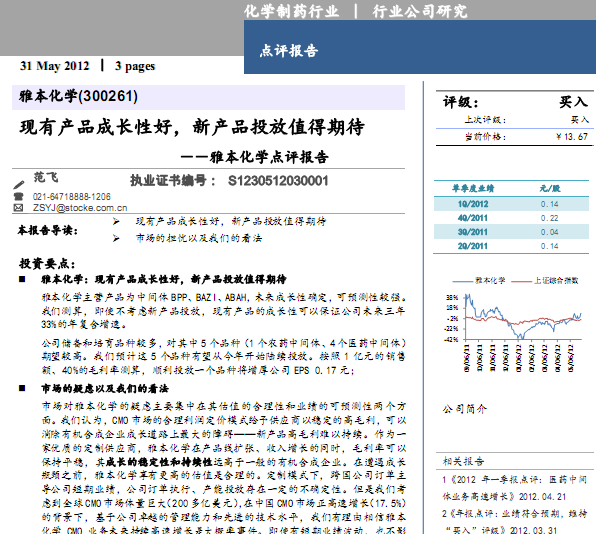
Task: Open related report 2《年报点评：业绩符合预期
Action: [x=514, y=522]
